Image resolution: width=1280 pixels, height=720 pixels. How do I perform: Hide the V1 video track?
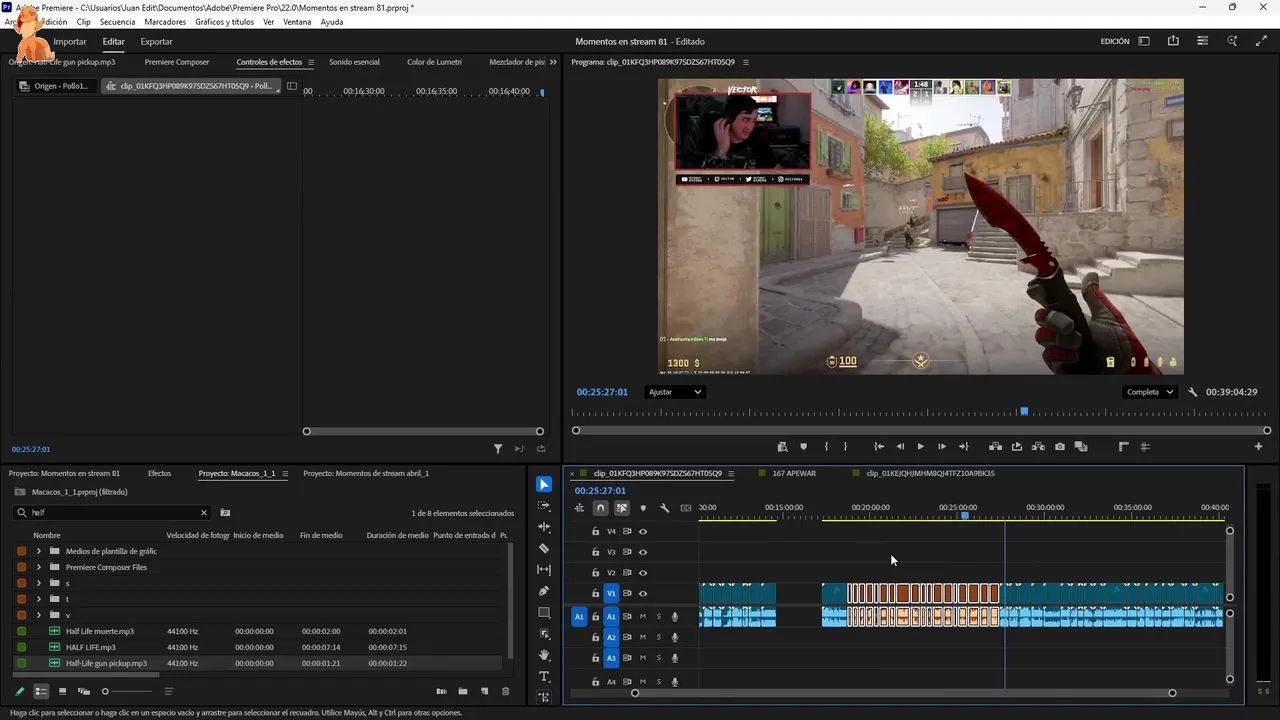[x=643, y=594]
